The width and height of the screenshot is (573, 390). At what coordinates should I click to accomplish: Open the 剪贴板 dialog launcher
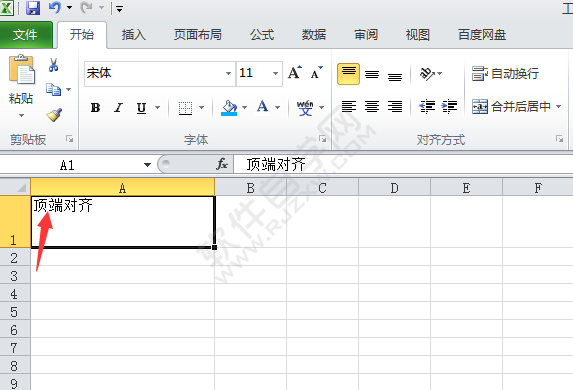(x=69, y=139)
